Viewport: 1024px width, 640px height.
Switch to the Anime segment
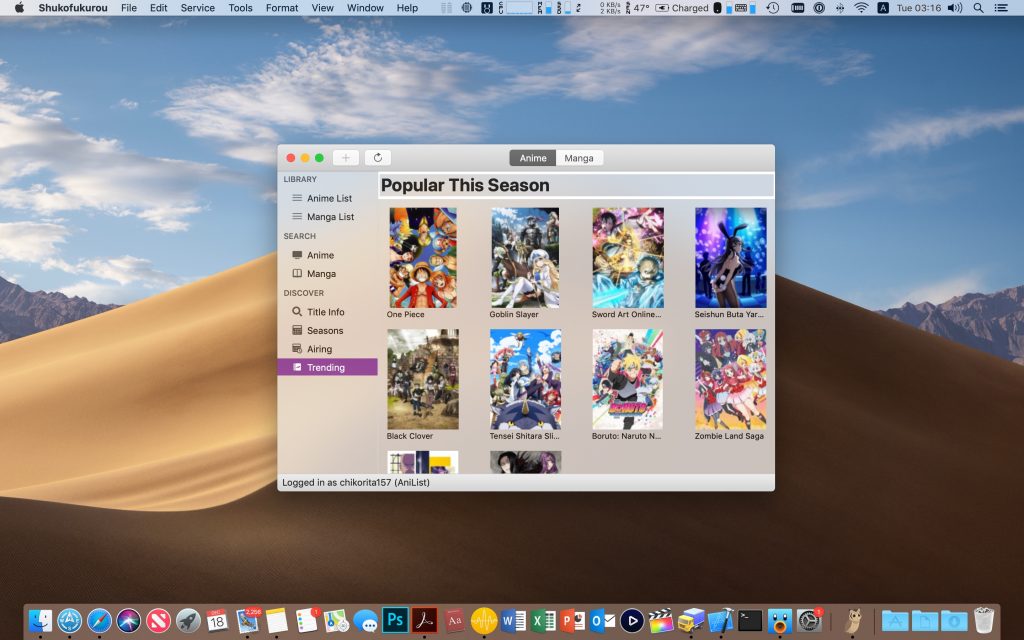(533, 158)
